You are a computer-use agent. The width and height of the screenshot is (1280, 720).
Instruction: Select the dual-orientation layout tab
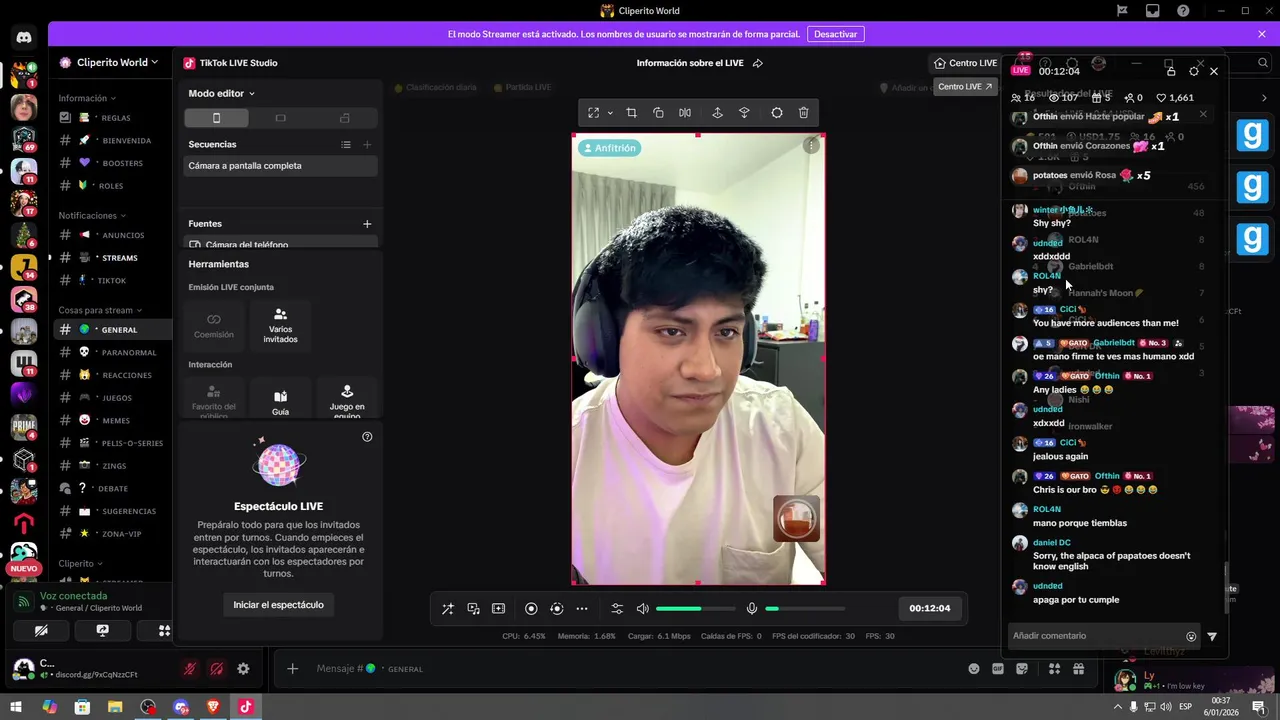click(345, 118)
